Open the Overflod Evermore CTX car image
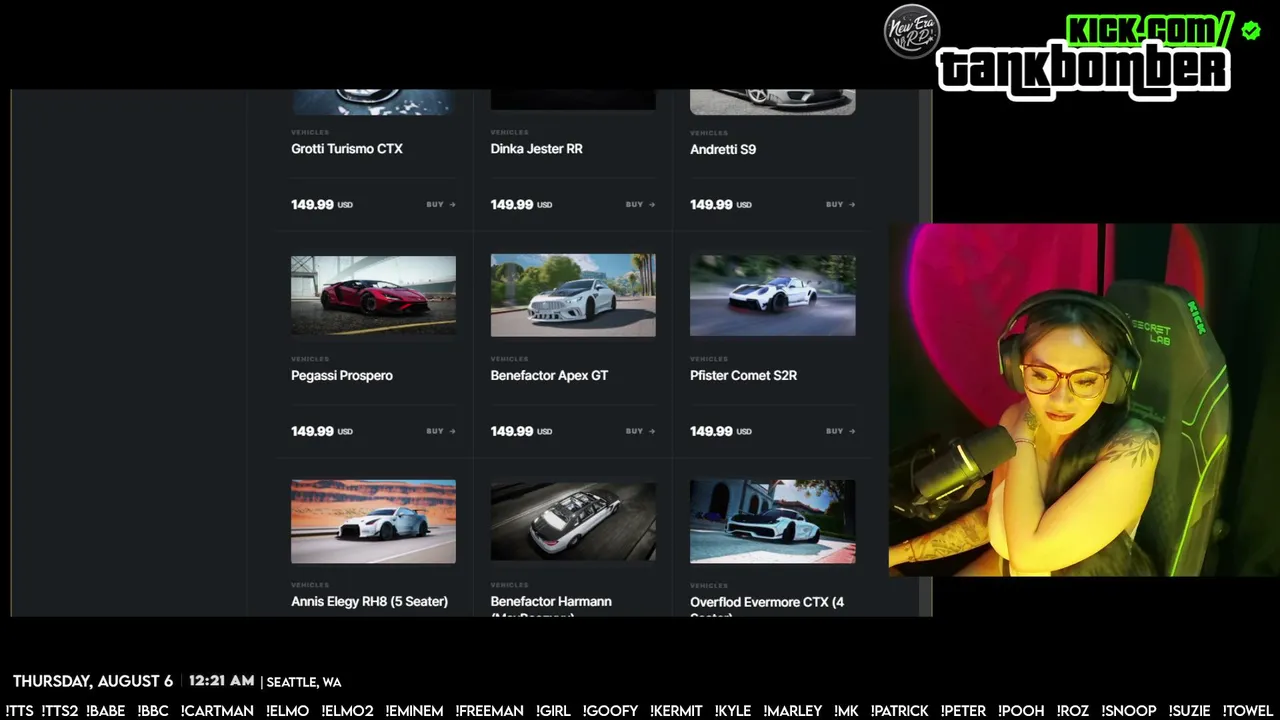Viewport: 1280px width, 720px height. point(772,522)
